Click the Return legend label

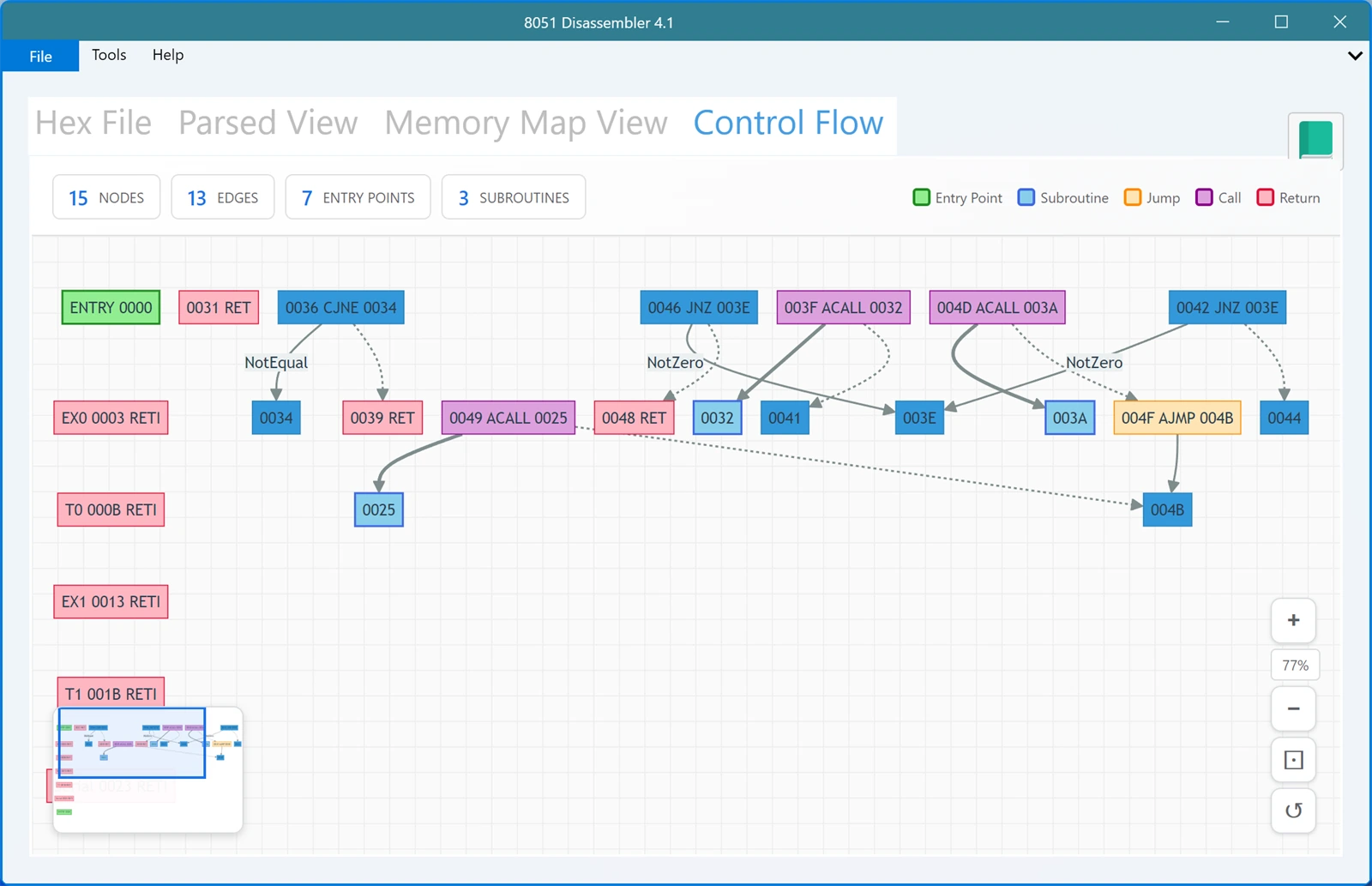pos(1299,198)
